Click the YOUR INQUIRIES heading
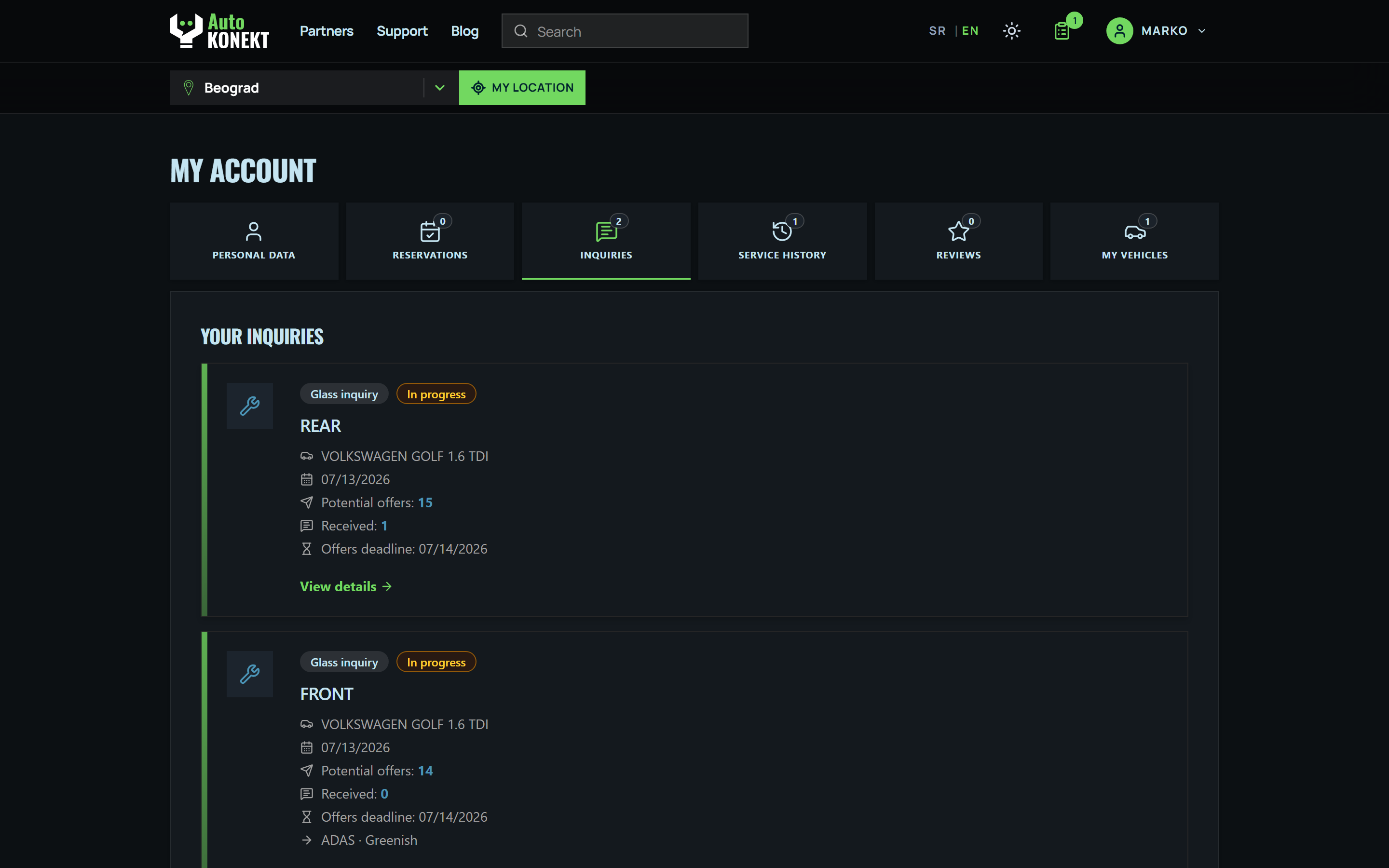The image size is (1389, 868). [x=262, y=337]
